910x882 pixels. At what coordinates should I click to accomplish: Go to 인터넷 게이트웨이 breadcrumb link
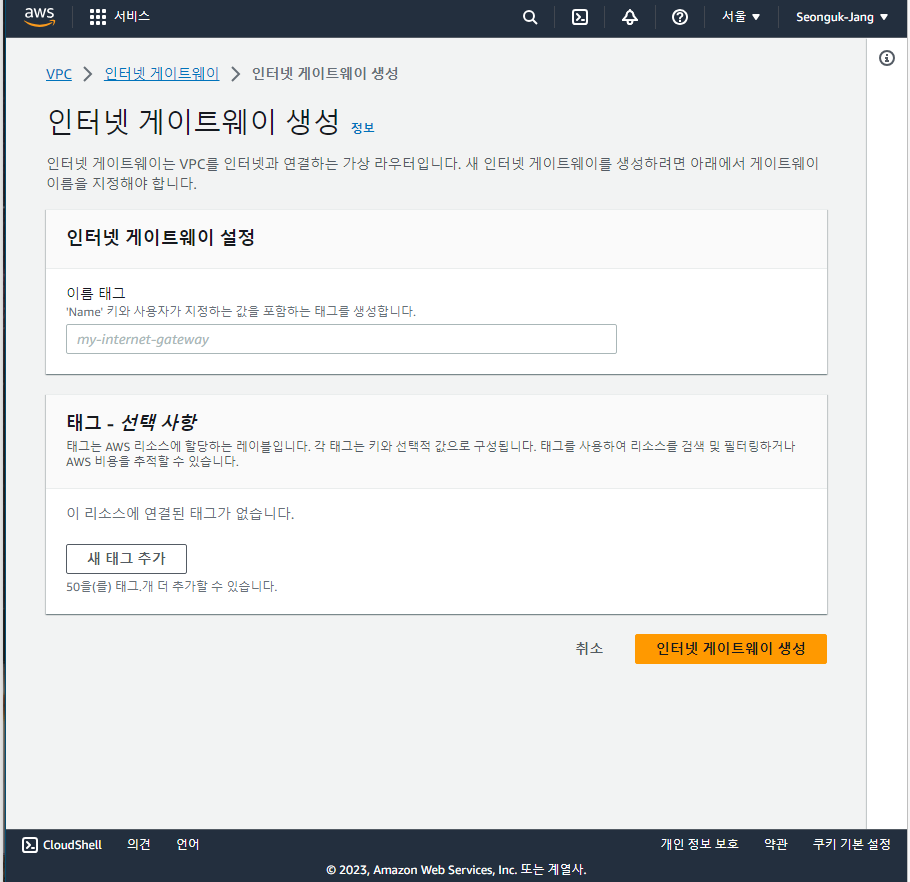(x=161, y=74)
